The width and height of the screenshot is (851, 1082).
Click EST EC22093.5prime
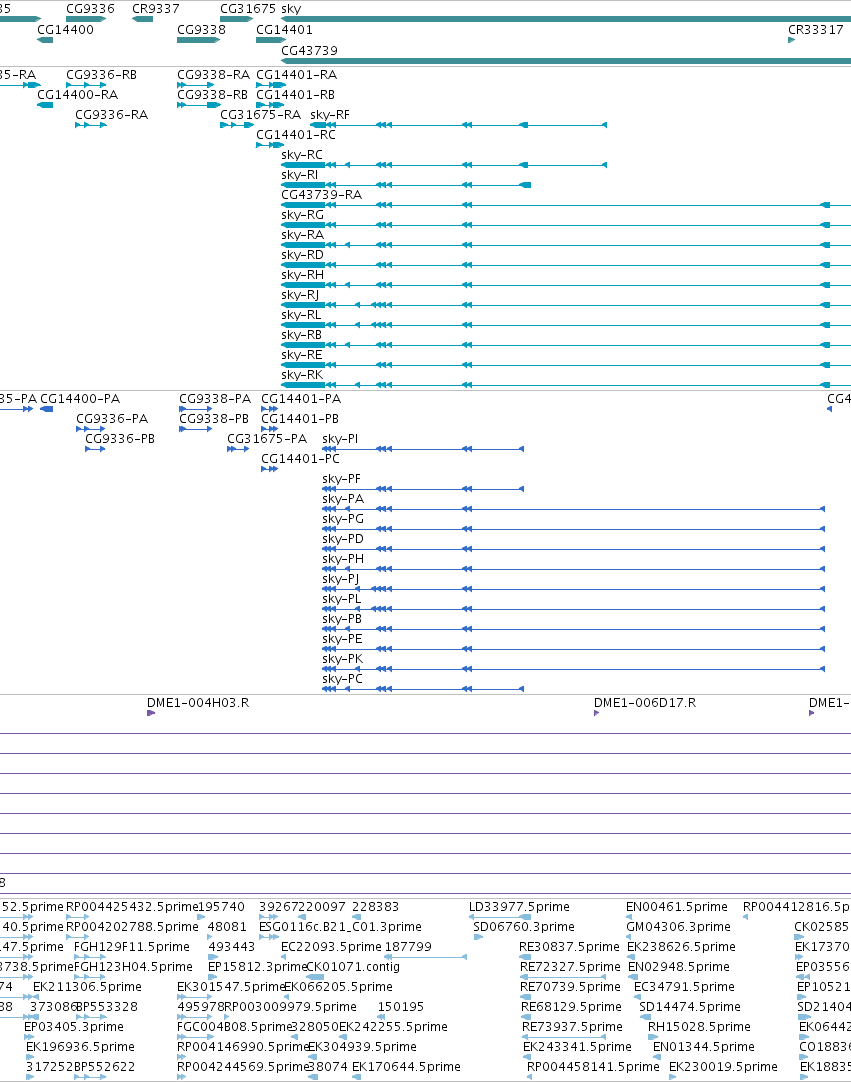(331, 947)
